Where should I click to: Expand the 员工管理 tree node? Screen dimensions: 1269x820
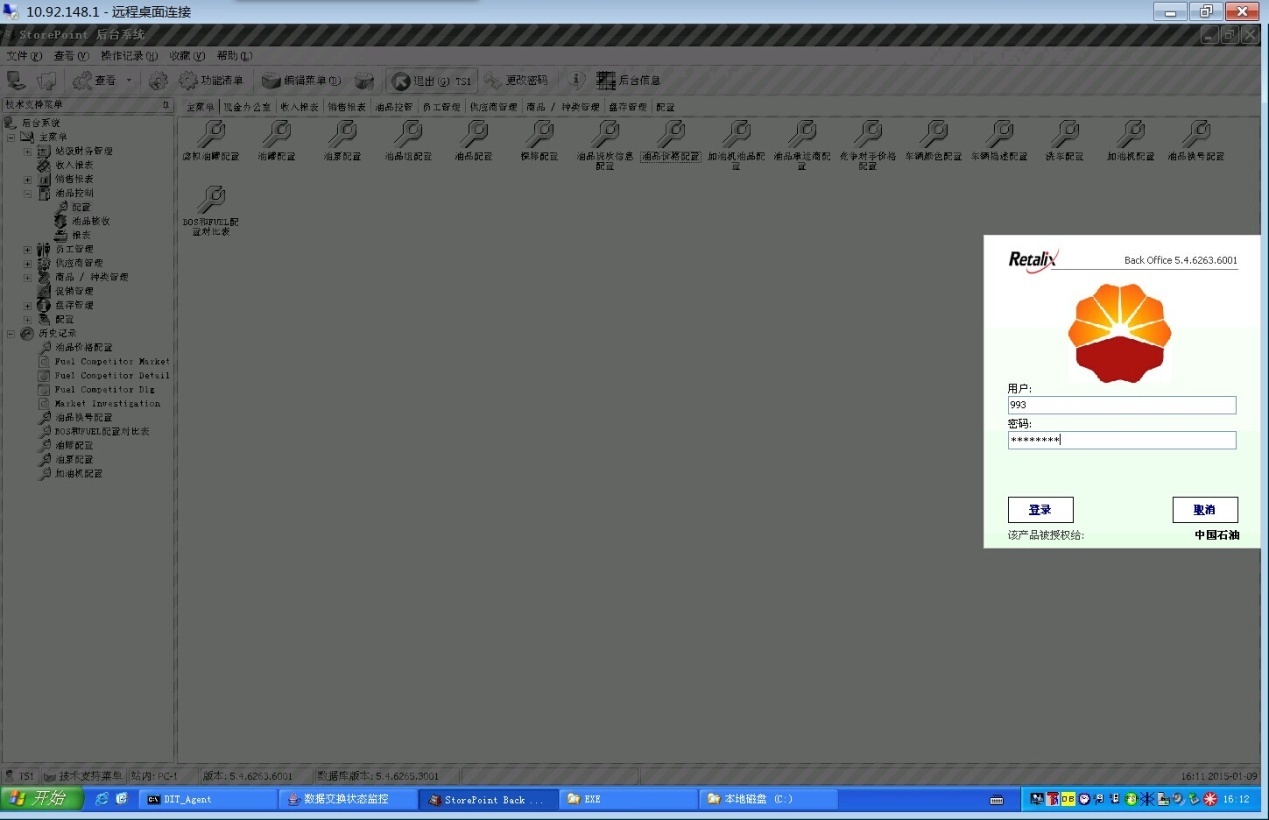click(x=28, y=249)
